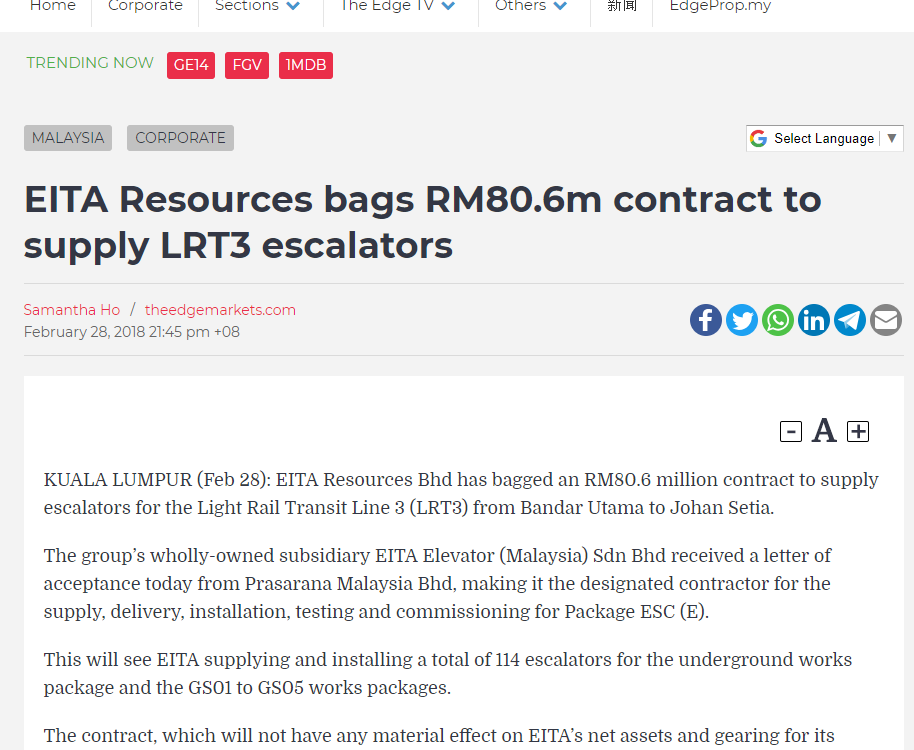Share article on LinkedIn
The width and height of the screenshot is (914, 750).
tap(814, 320)
